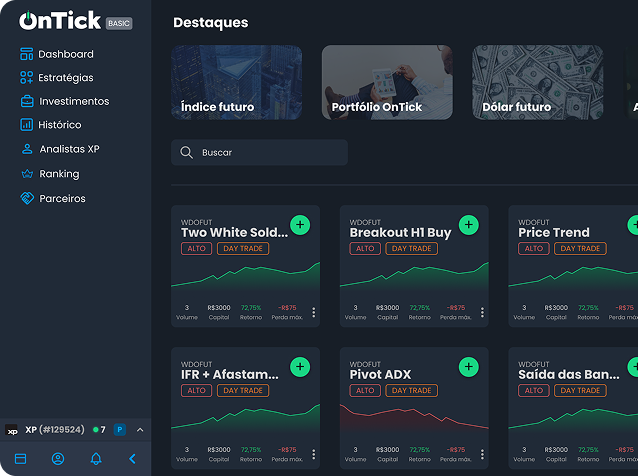Click XP (#129524) account label
The image size is (638, 476).
coord(55,430)
